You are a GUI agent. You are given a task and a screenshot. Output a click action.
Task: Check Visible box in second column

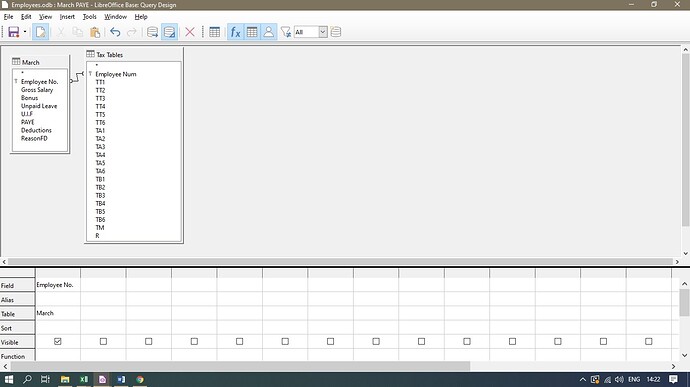click(x=103, y=341)
